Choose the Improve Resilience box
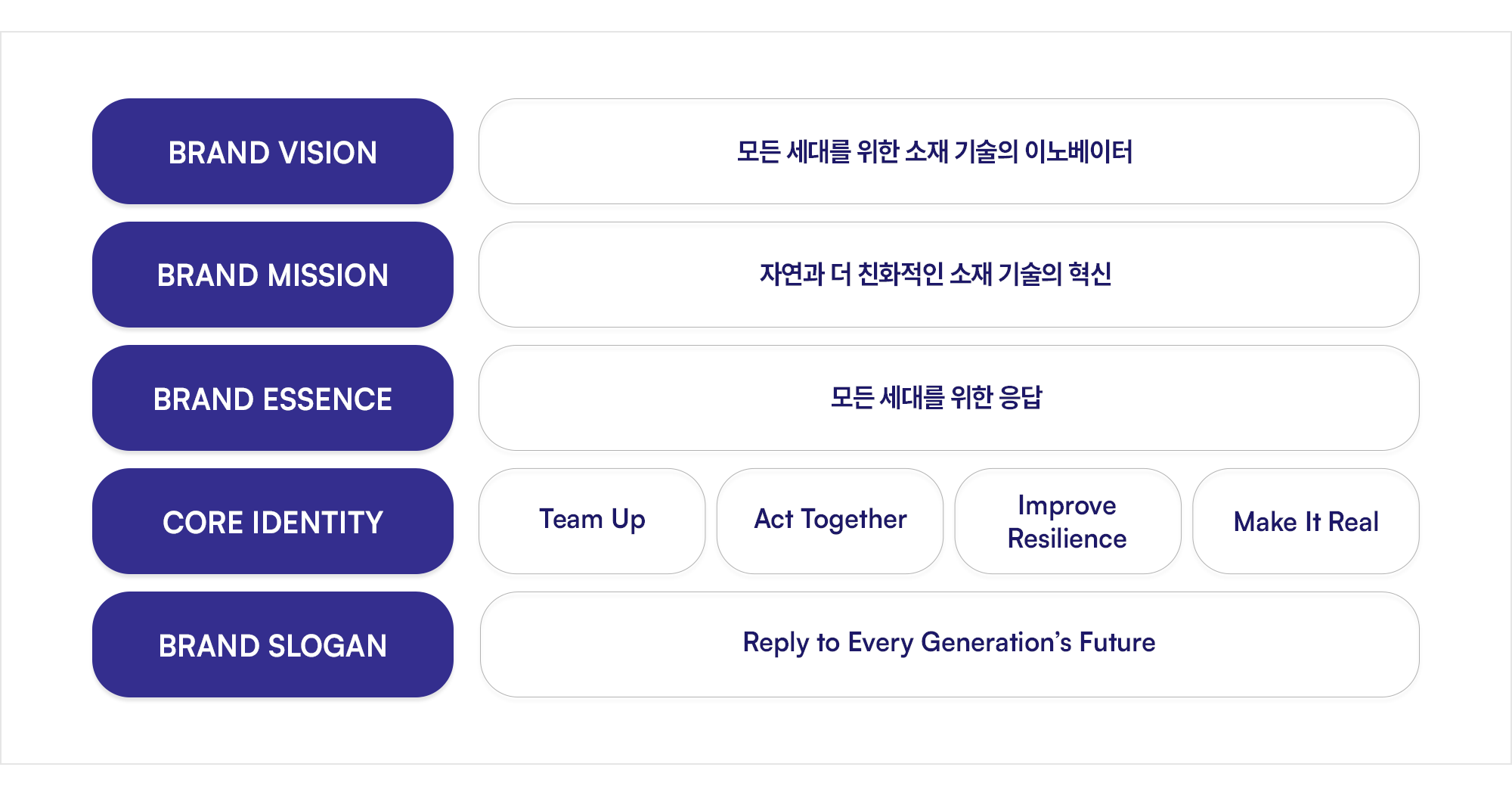The height and width of the screenshot is (795, 1512). (x=1067, y=521)
